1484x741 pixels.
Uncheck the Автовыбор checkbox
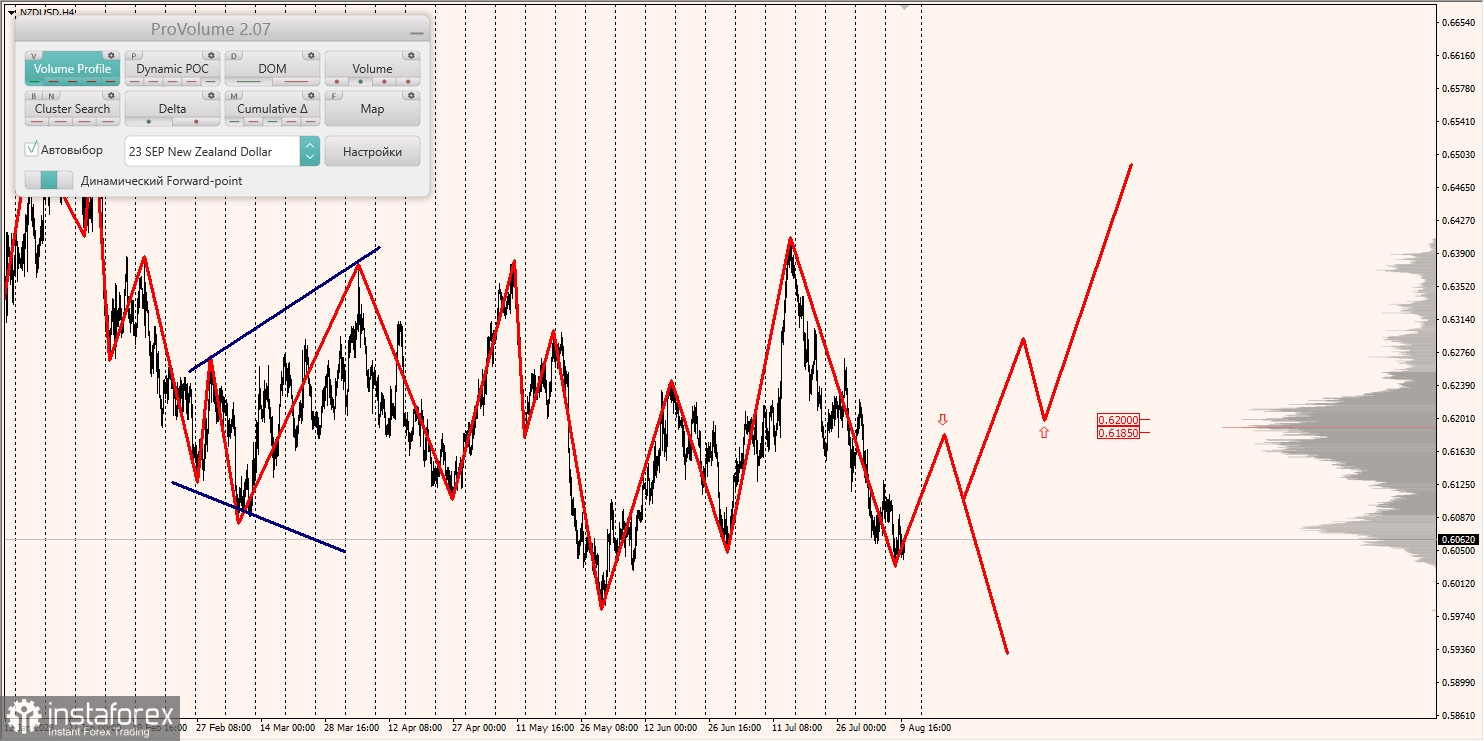pyautogui.click(x=31, y=149)
